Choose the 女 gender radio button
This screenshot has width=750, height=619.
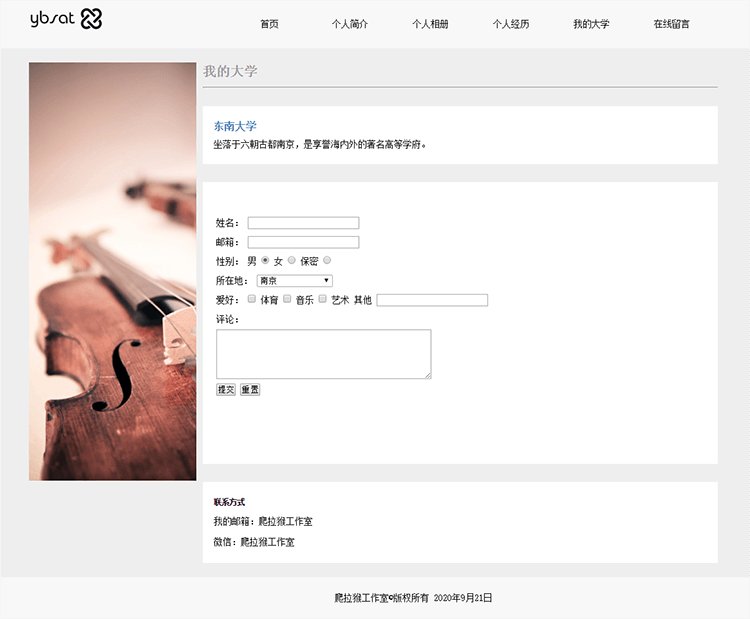tap(292, 260)
